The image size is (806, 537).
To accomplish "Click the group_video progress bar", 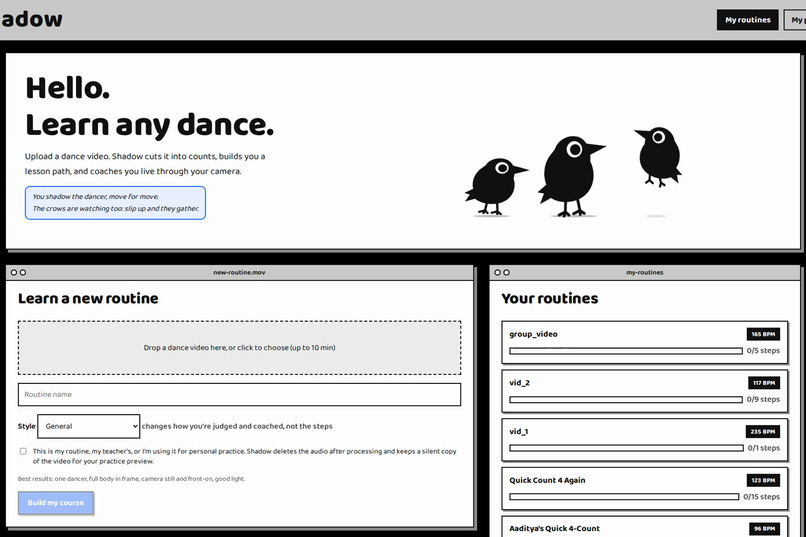I will pyautogui.click(x=626, y=351).
